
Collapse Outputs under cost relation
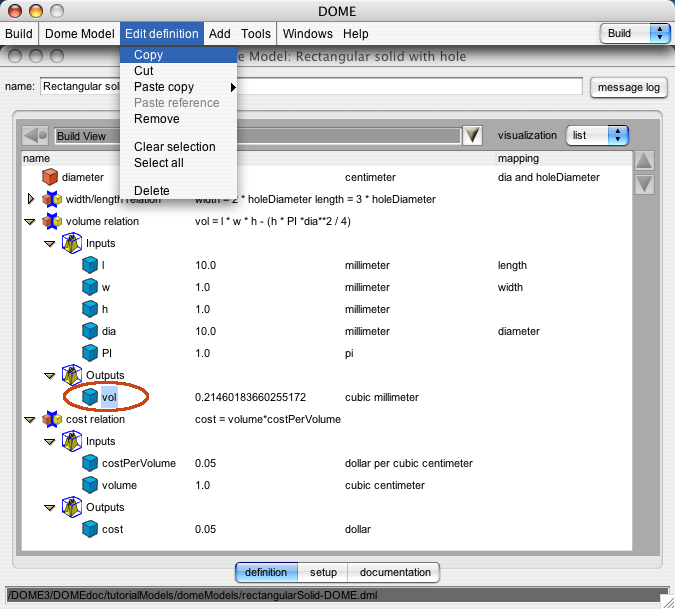50,508
